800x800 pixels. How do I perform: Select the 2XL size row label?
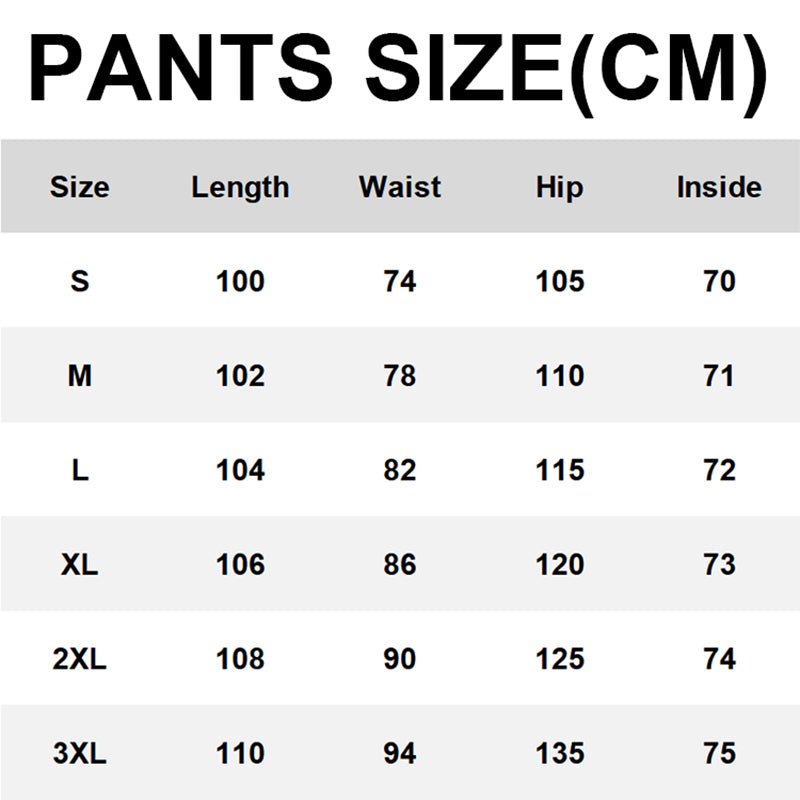(x=80, y=659)
